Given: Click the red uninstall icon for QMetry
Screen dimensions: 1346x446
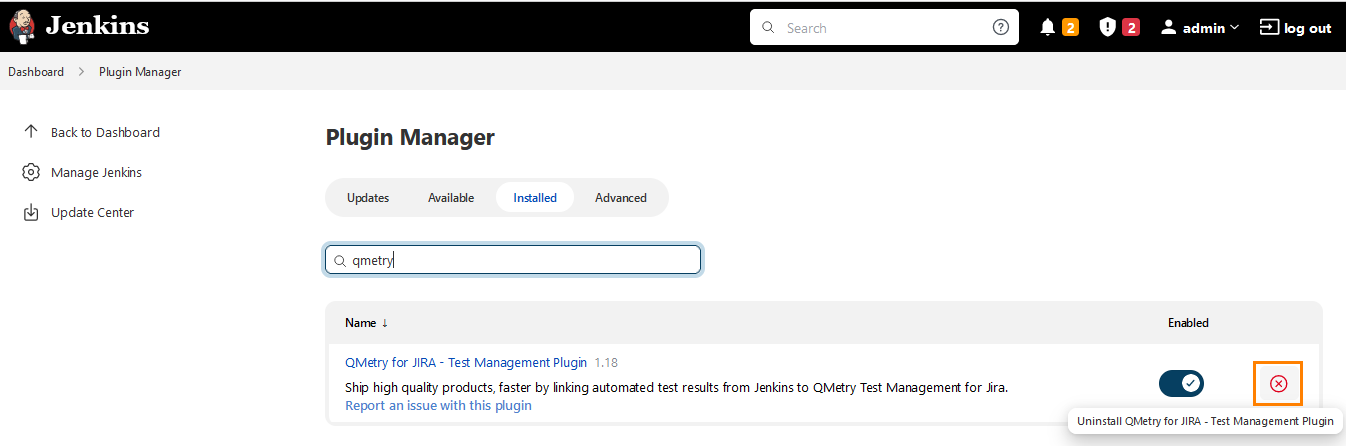Looking at the screenshot, I should click(1278, 384).
